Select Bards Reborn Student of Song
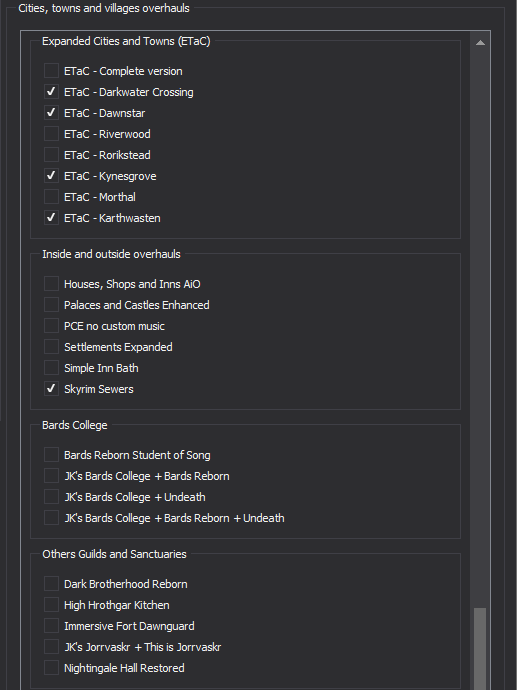 click(51, 455)
